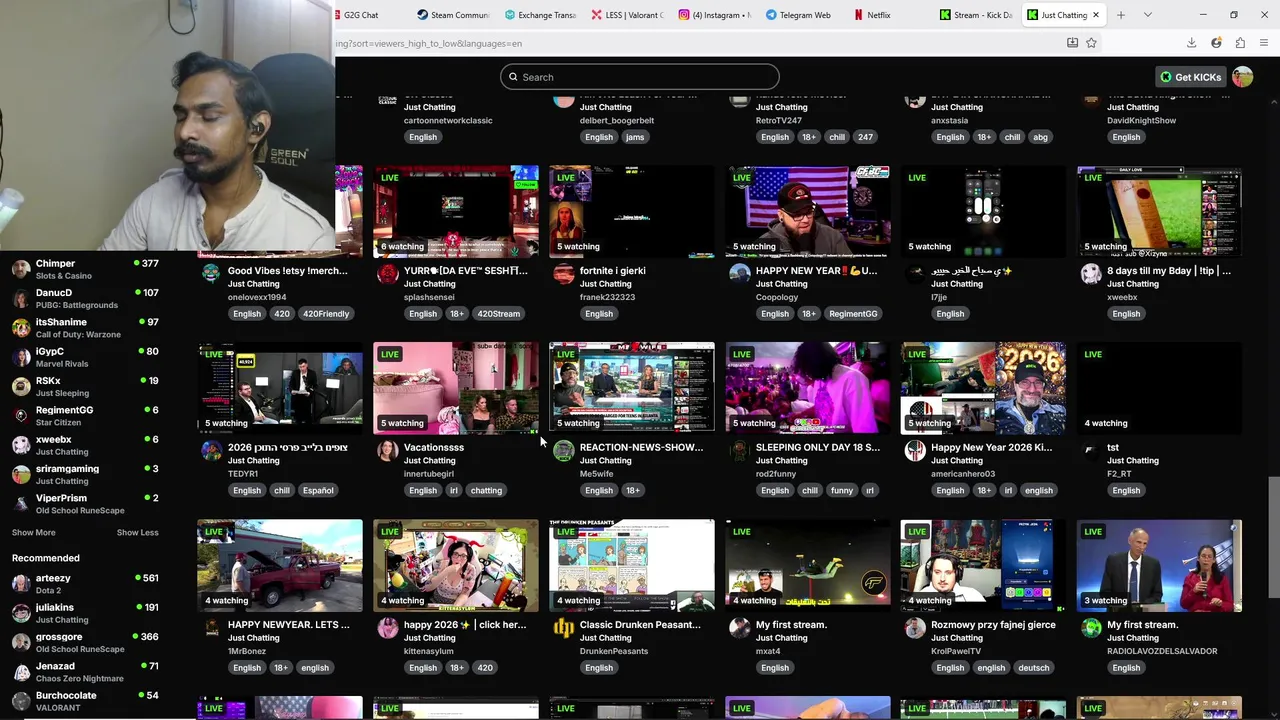Select the 420Friendly tag
The height and width of the screenshot is (720, 1280).
tap(326, 314)
